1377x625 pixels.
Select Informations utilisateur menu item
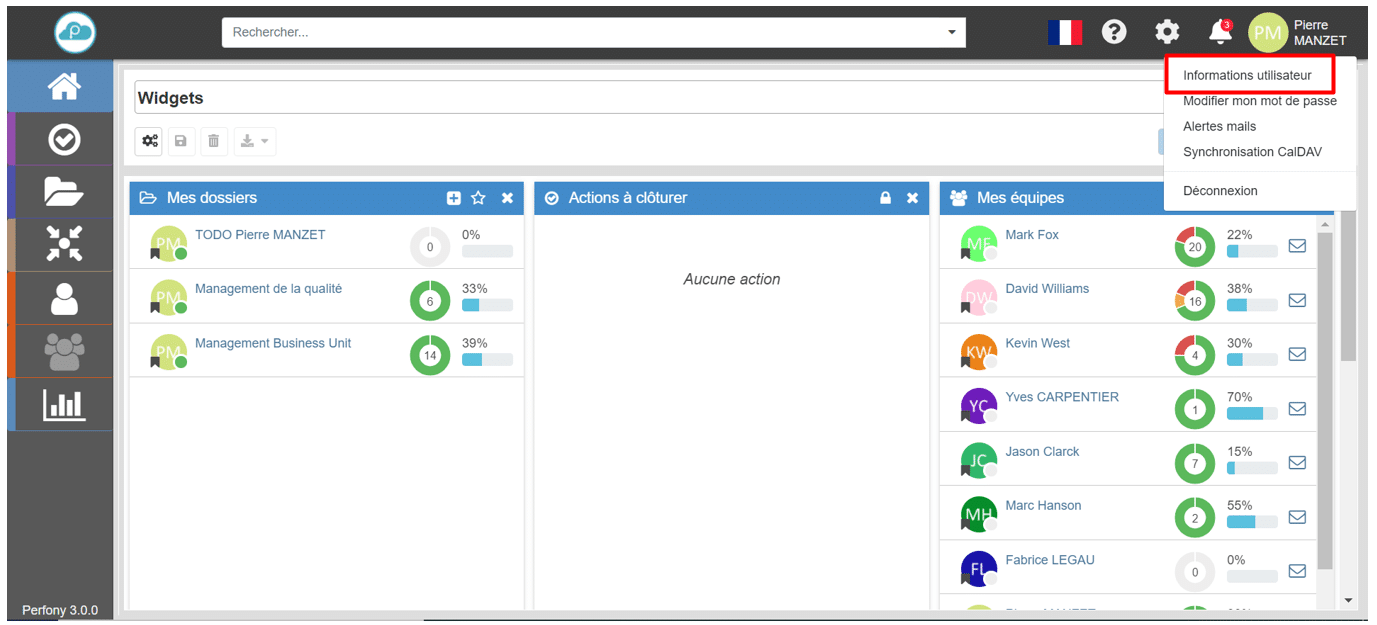pos(1247,75)
